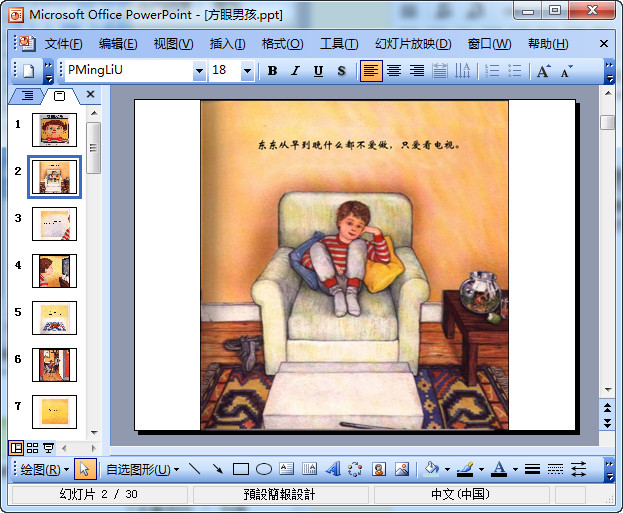
Task: Toggle Numbering list button
Action: point(492,71)
